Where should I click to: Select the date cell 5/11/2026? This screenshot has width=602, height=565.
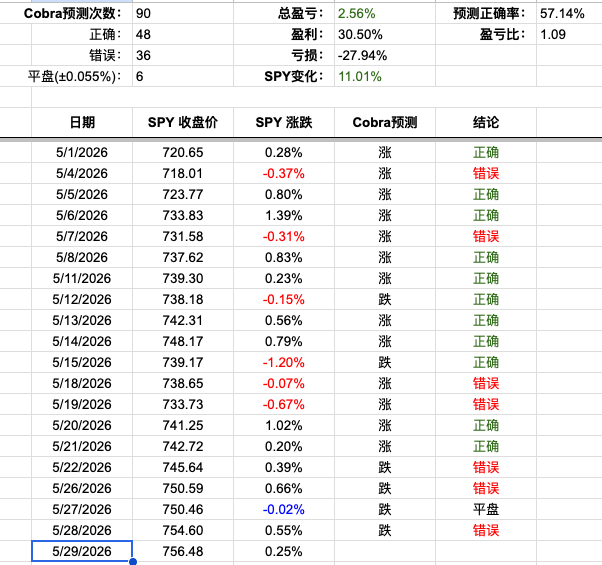pos(82,278)
